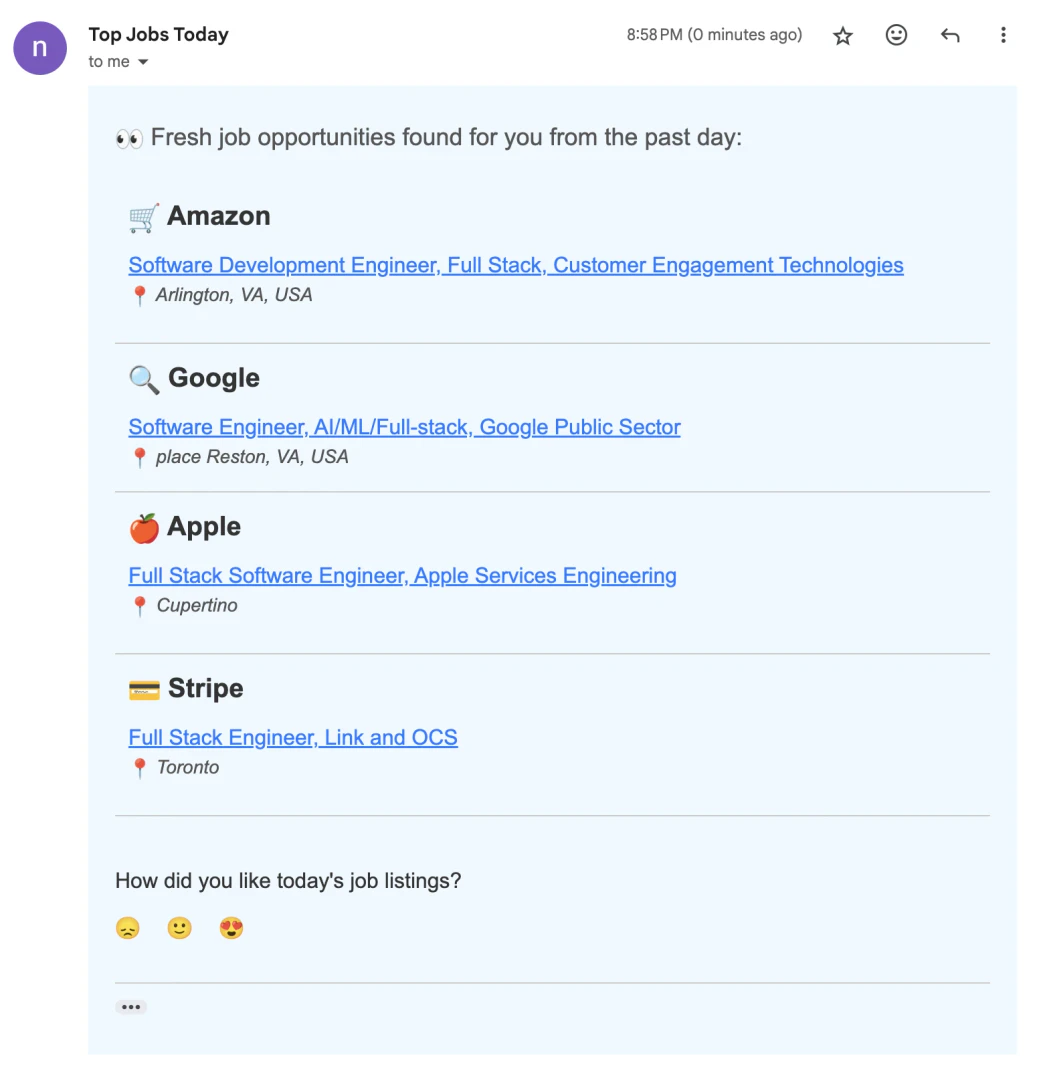This screenshot has width=1037, height=1080.
Task: Show trimmed content with the ellipsis button
Action: (131, 1006)
